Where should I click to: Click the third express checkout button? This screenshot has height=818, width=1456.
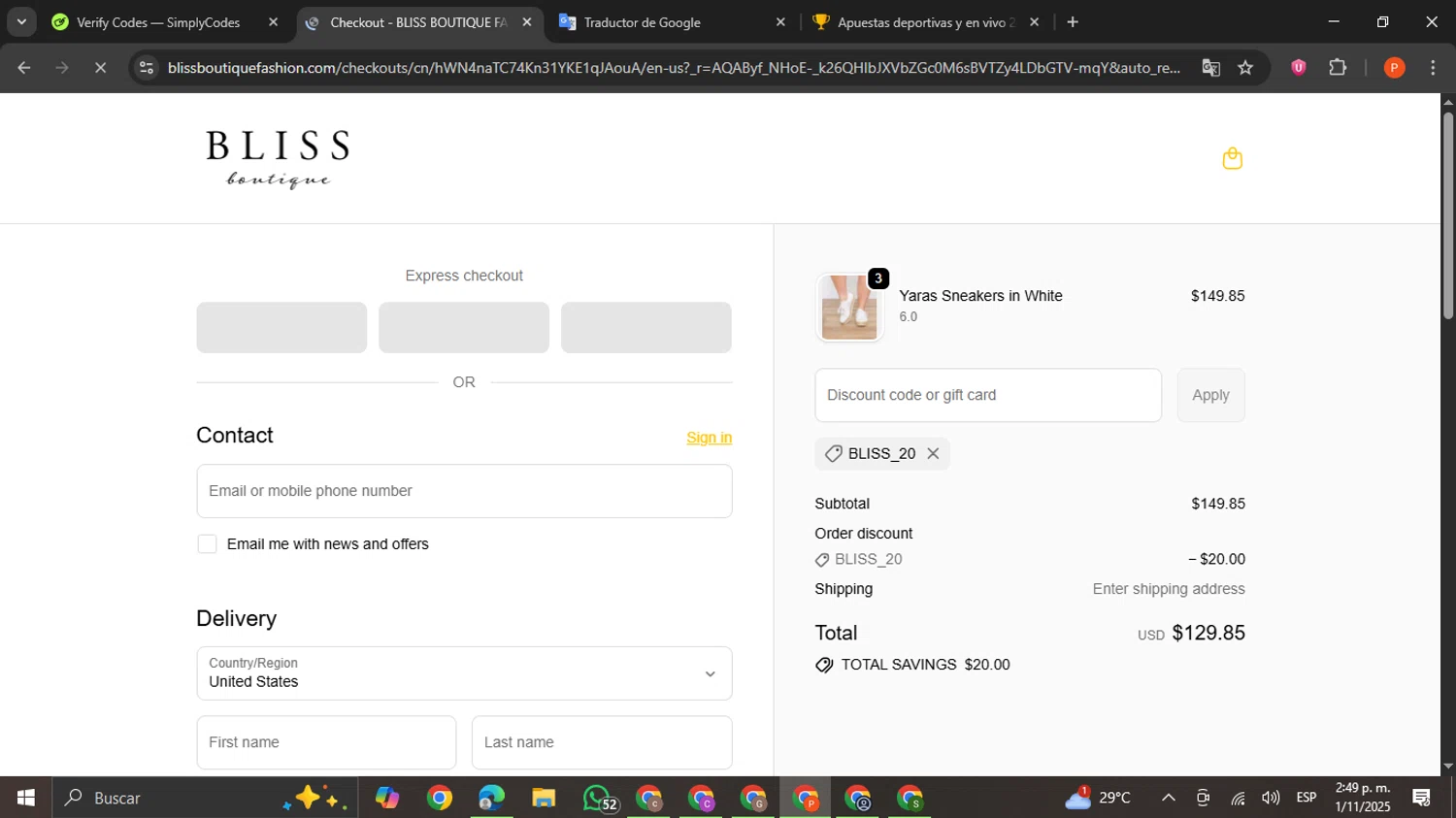click(x=645, y=327)
